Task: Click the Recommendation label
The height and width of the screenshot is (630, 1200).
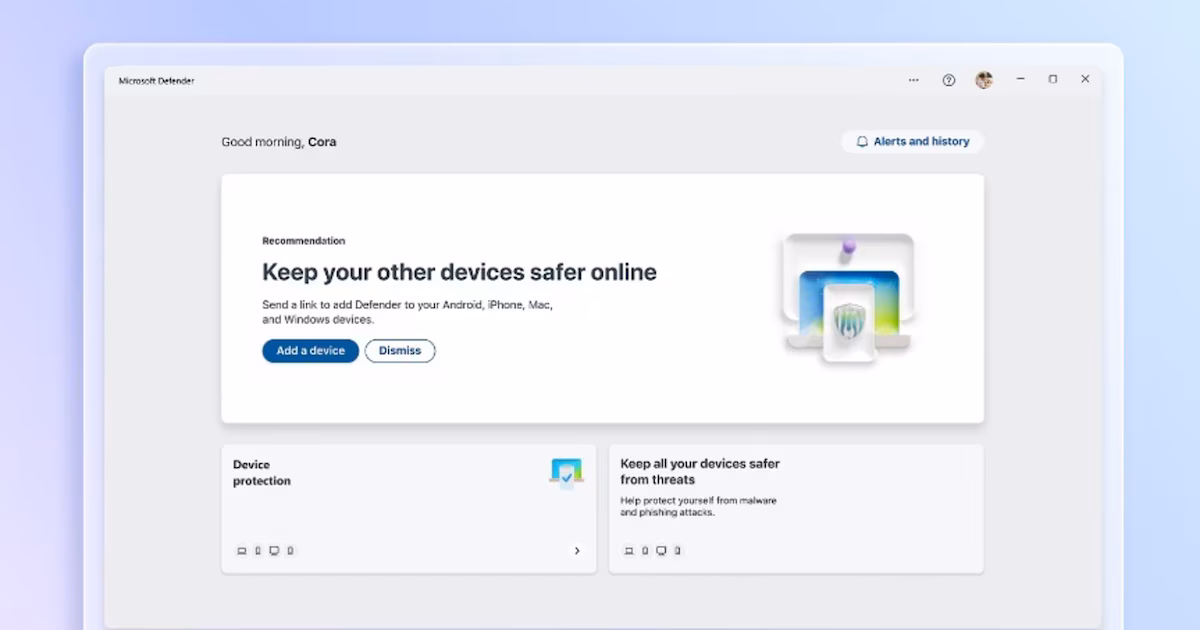Action: tap(303, 241)
